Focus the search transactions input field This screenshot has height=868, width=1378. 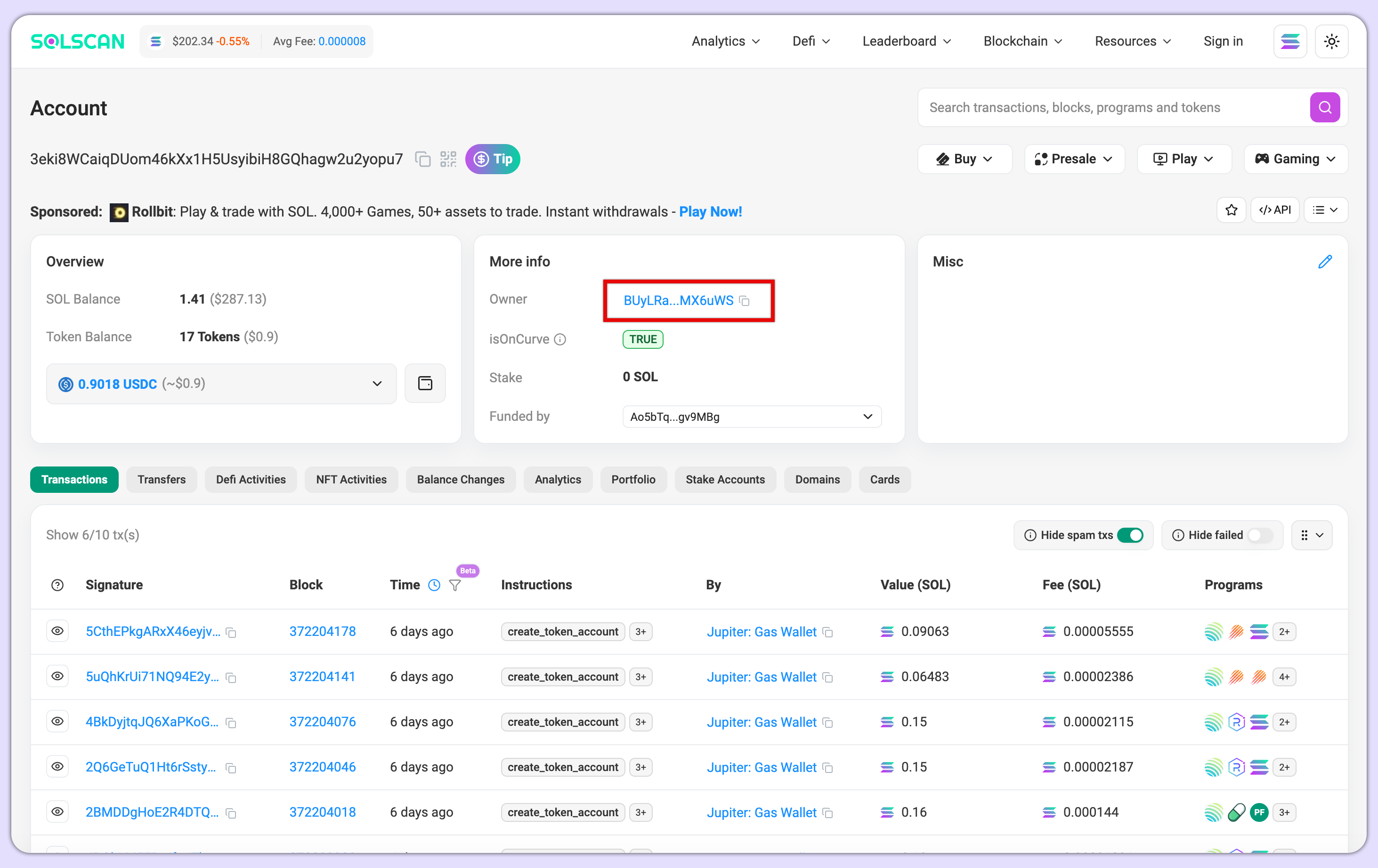coord(1110,107)
